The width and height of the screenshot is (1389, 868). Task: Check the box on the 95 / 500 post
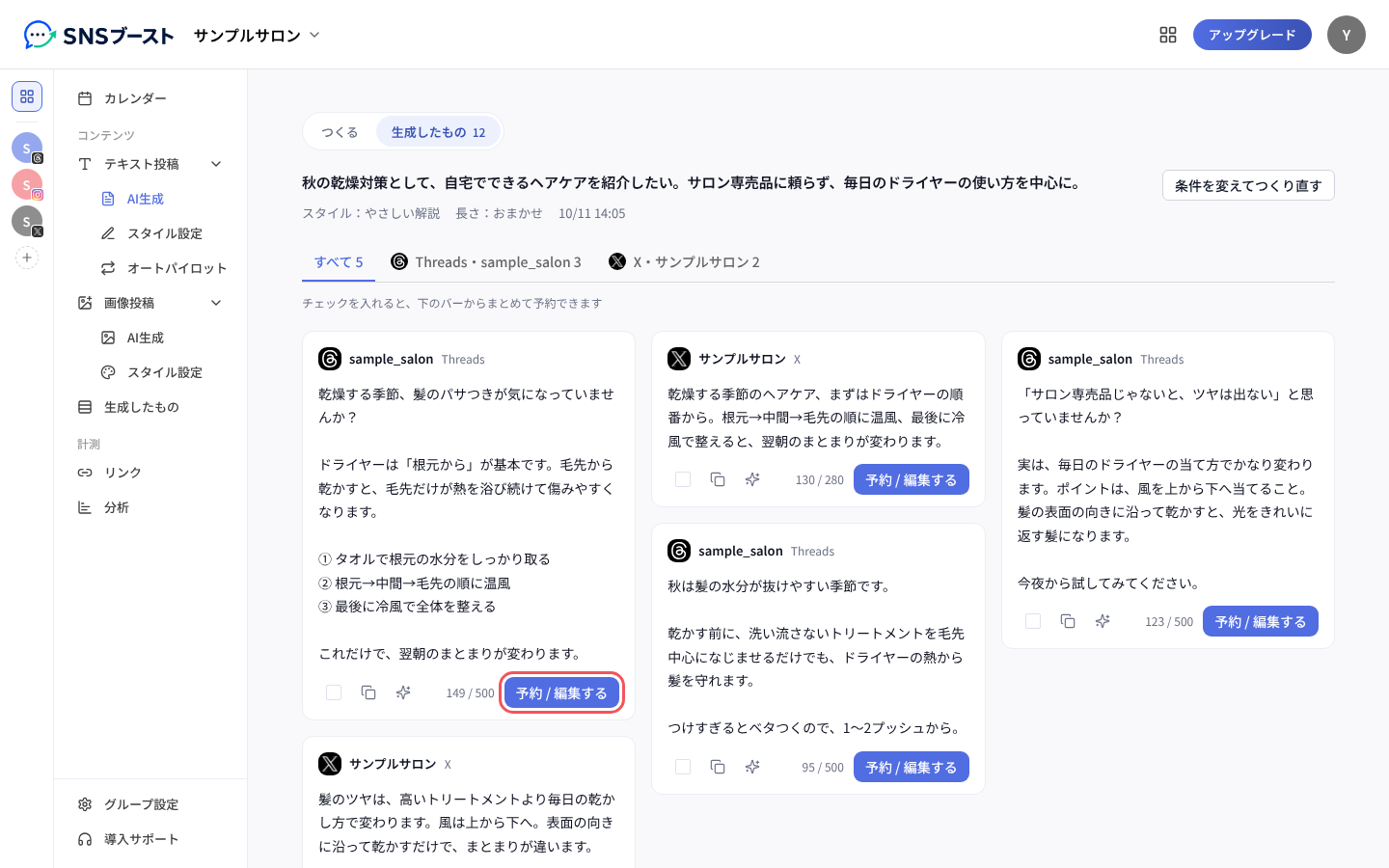pos(683,767)
